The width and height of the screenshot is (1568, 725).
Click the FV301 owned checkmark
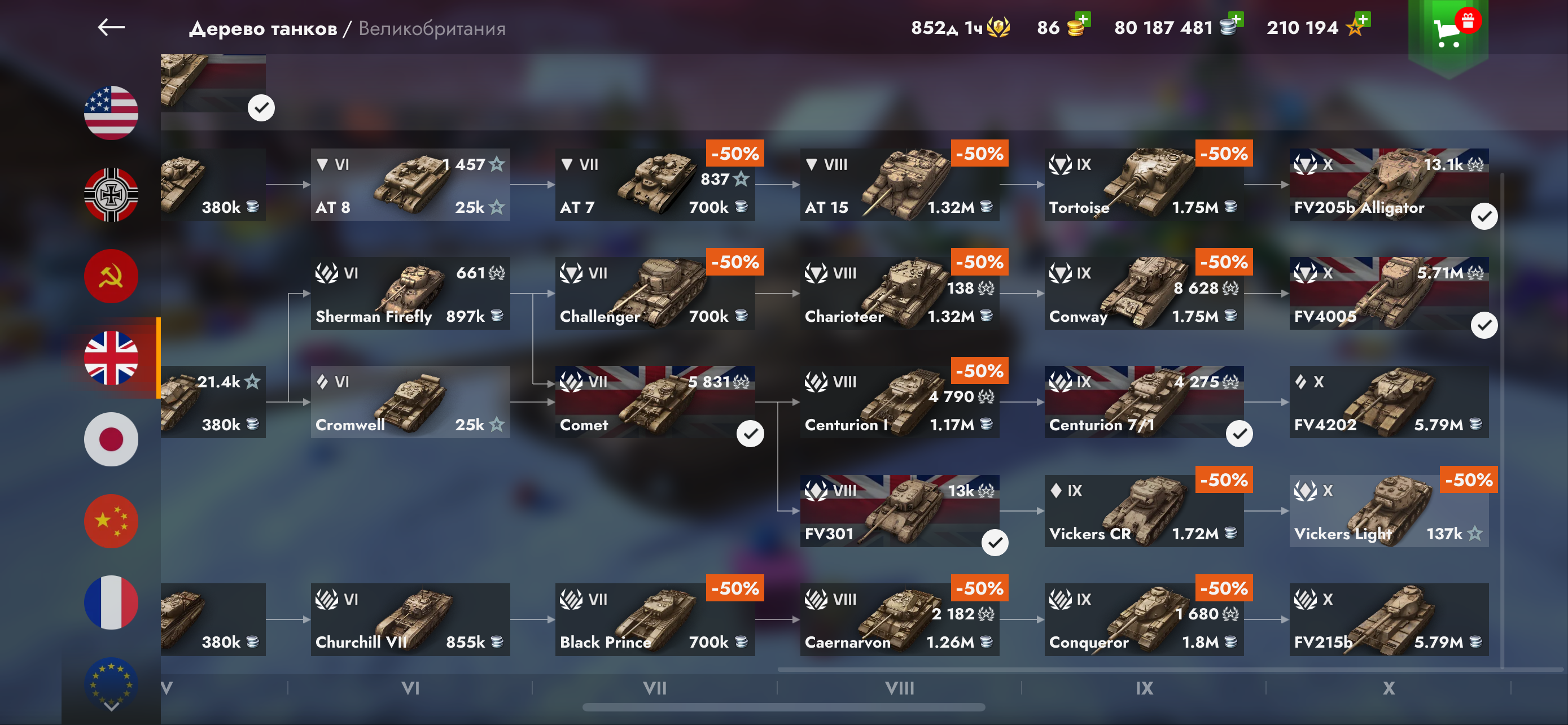pyautogui.click(x=995, y=543)
